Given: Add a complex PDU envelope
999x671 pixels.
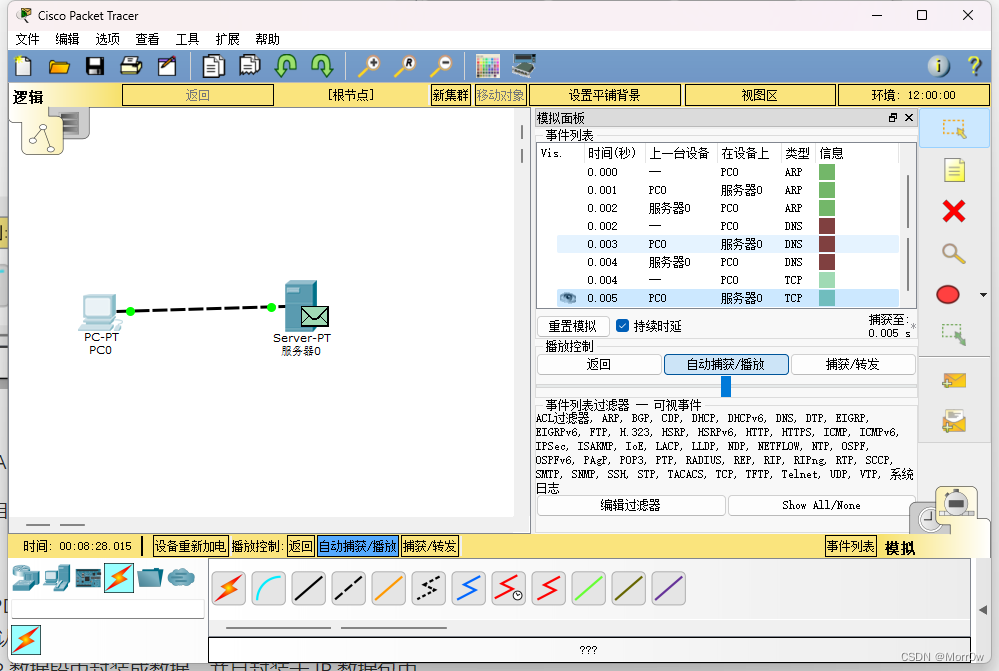Looking at the screenshot, I should [x=954, y=421].
